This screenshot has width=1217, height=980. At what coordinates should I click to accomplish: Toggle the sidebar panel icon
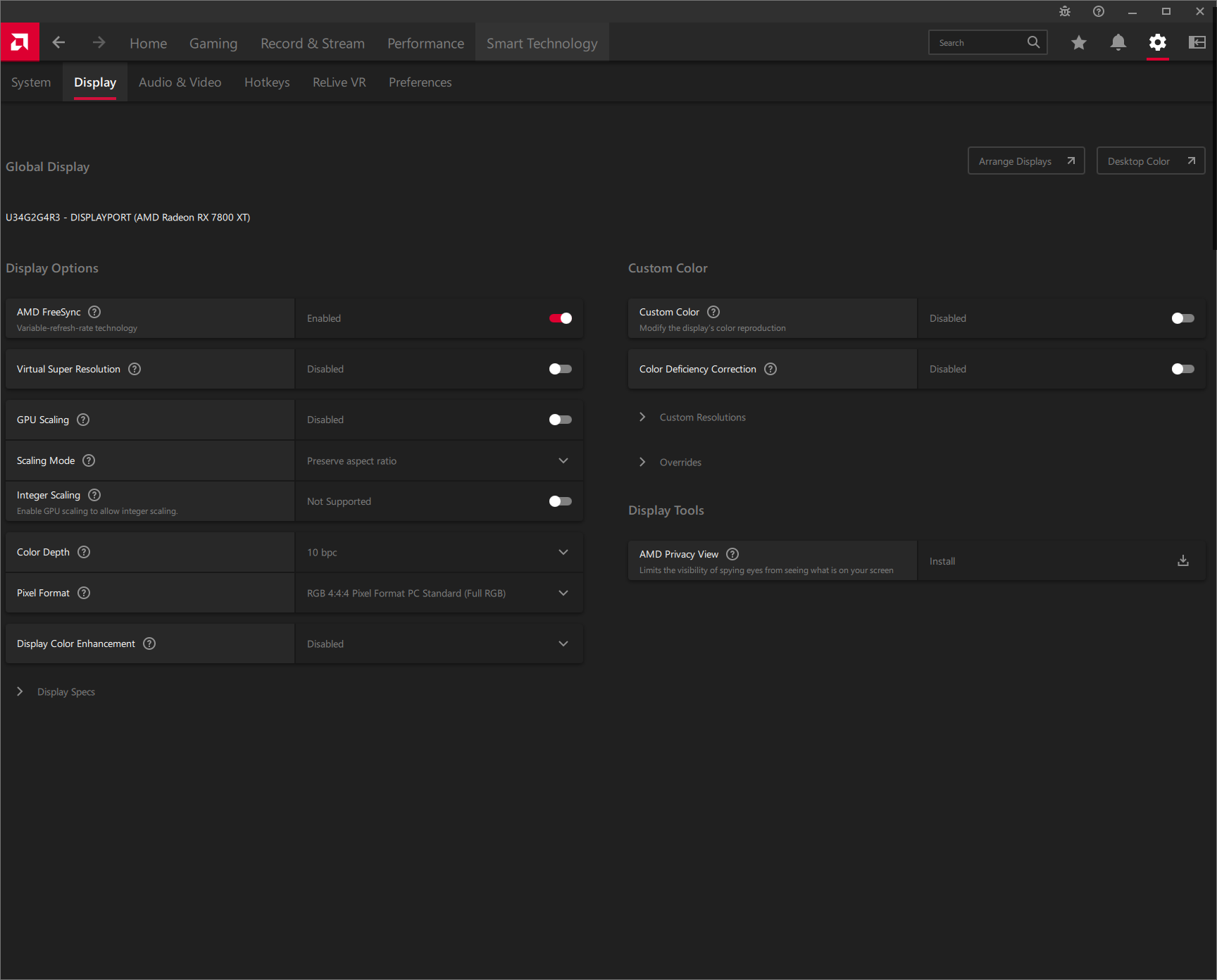point(1197,43)
